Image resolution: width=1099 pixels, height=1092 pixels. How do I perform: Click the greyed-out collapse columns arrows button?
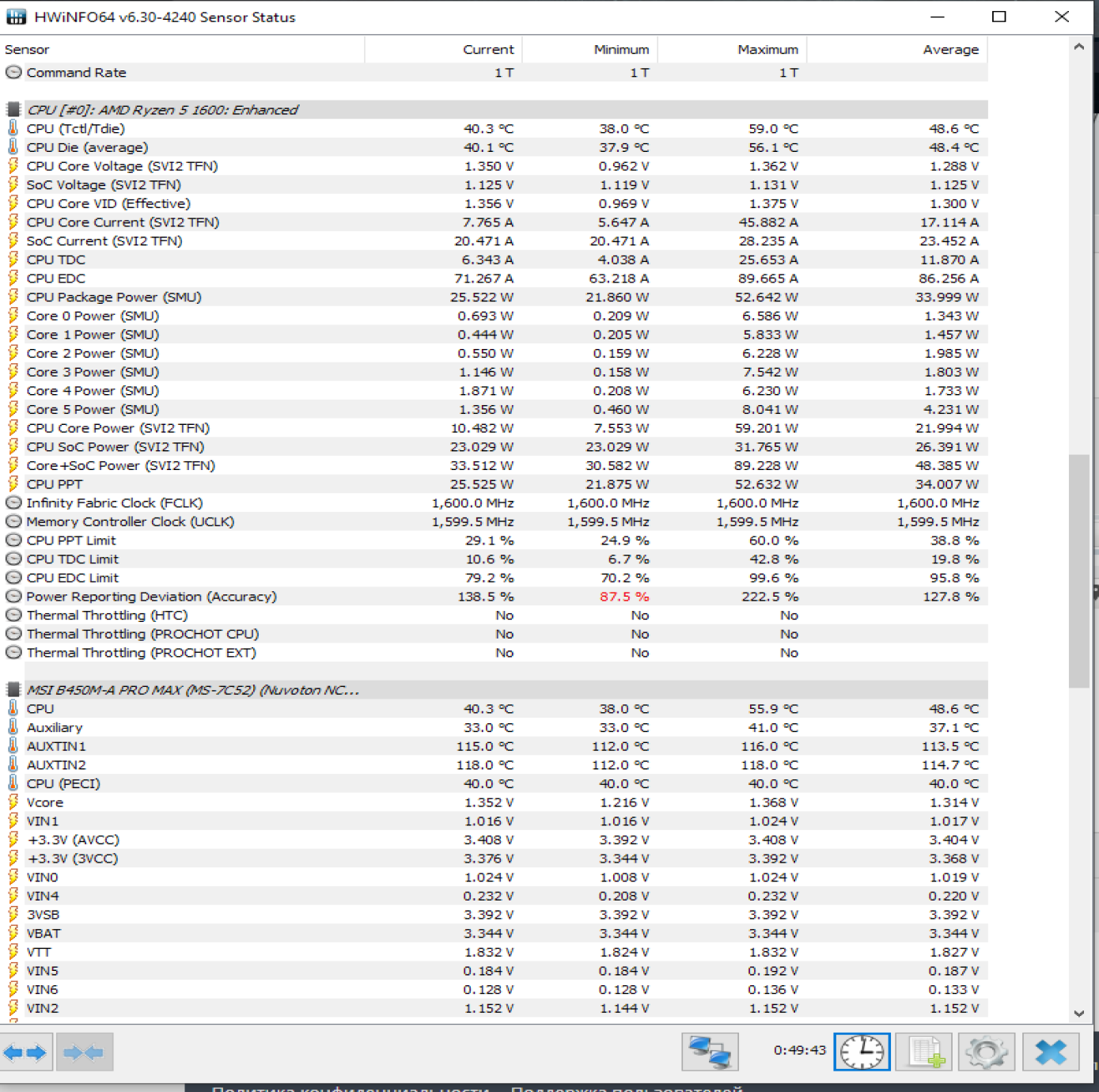84,1052
